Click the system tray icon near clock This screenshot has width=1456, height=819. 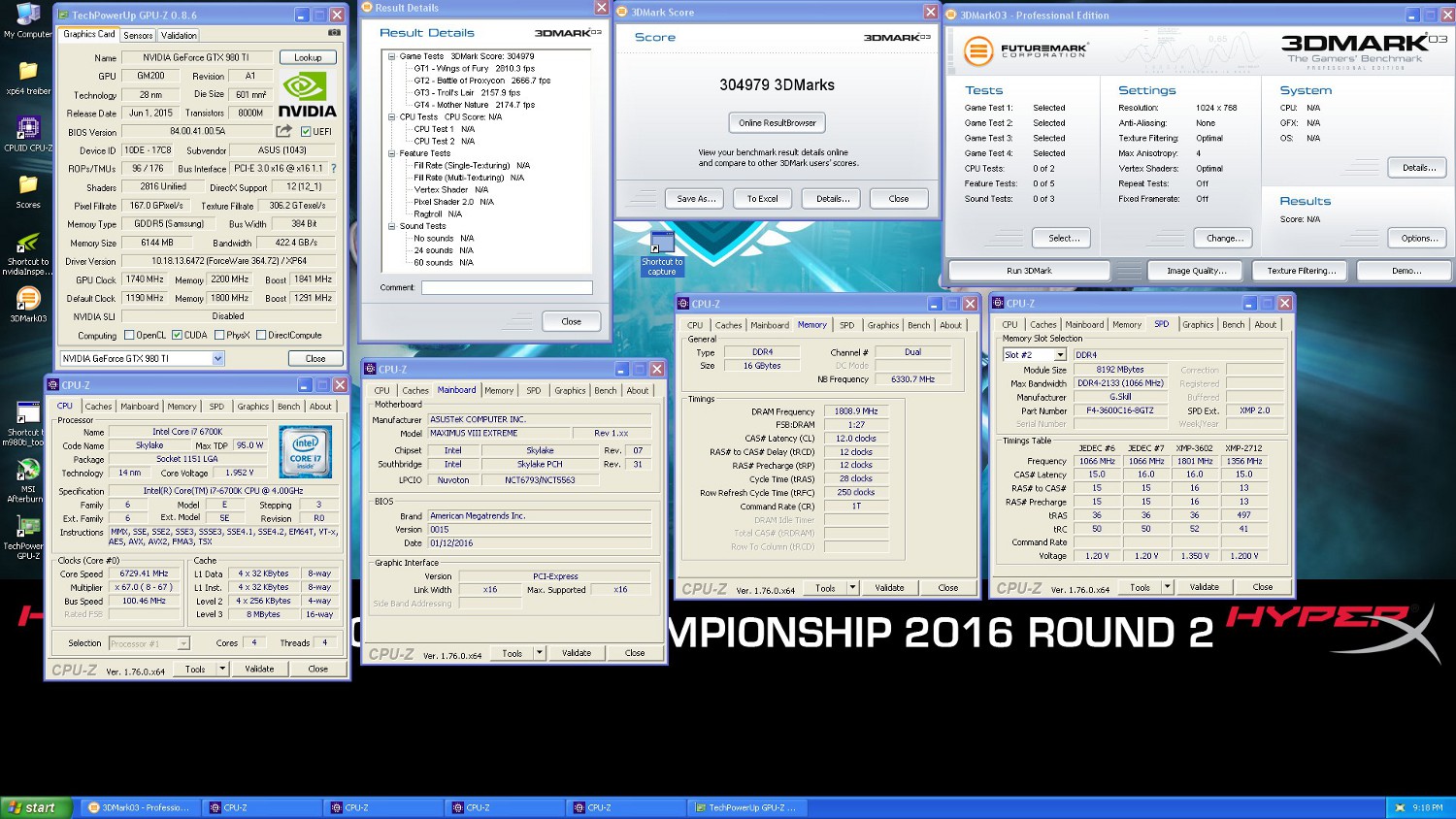click(x=1400, y=807)
